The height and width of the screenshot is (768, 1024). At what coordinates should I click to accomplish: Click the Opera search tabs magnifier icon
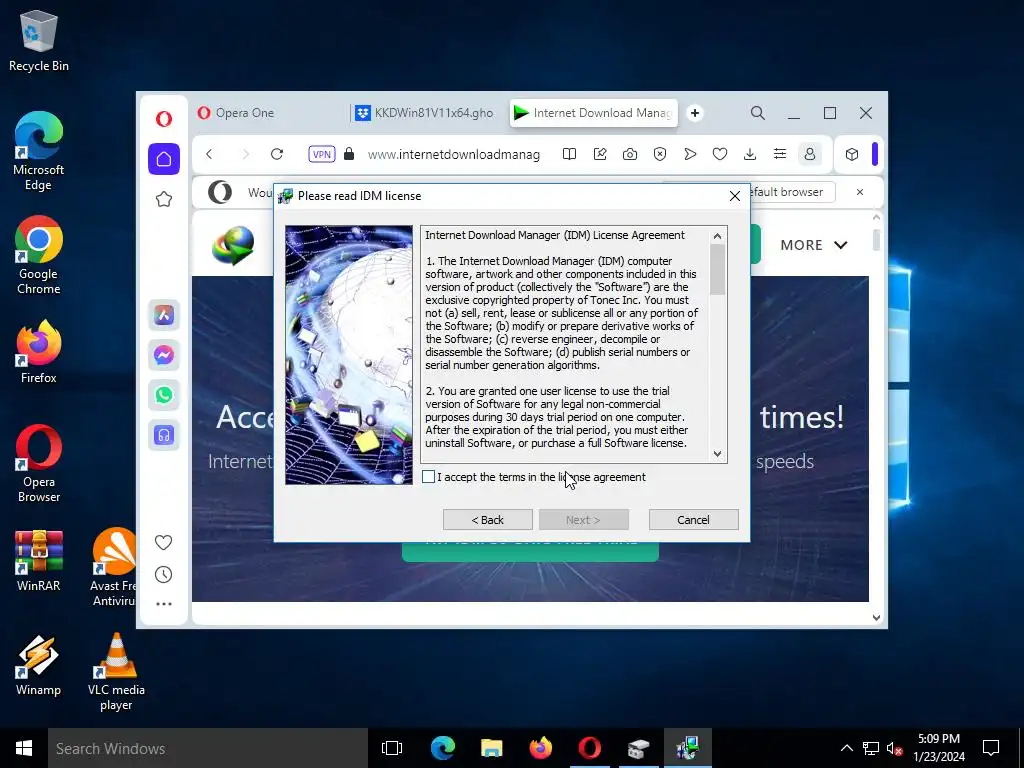pyautogui.click(x=758, y=113)
